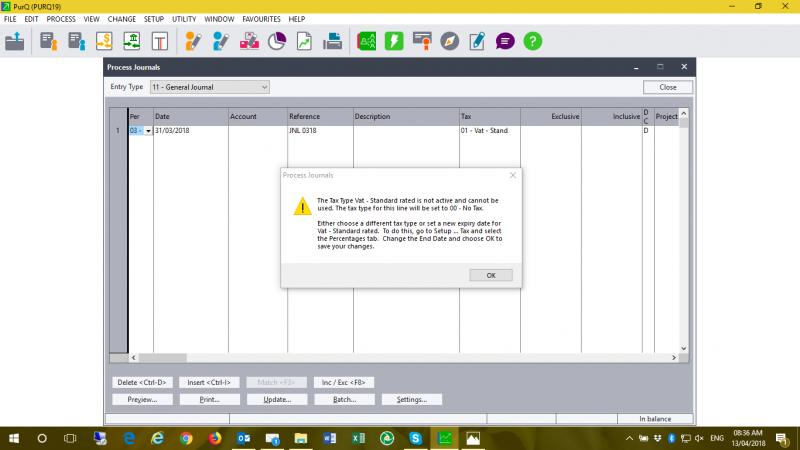Click the Close button in Process Journals
800x450 pixels.
(667, 87)
